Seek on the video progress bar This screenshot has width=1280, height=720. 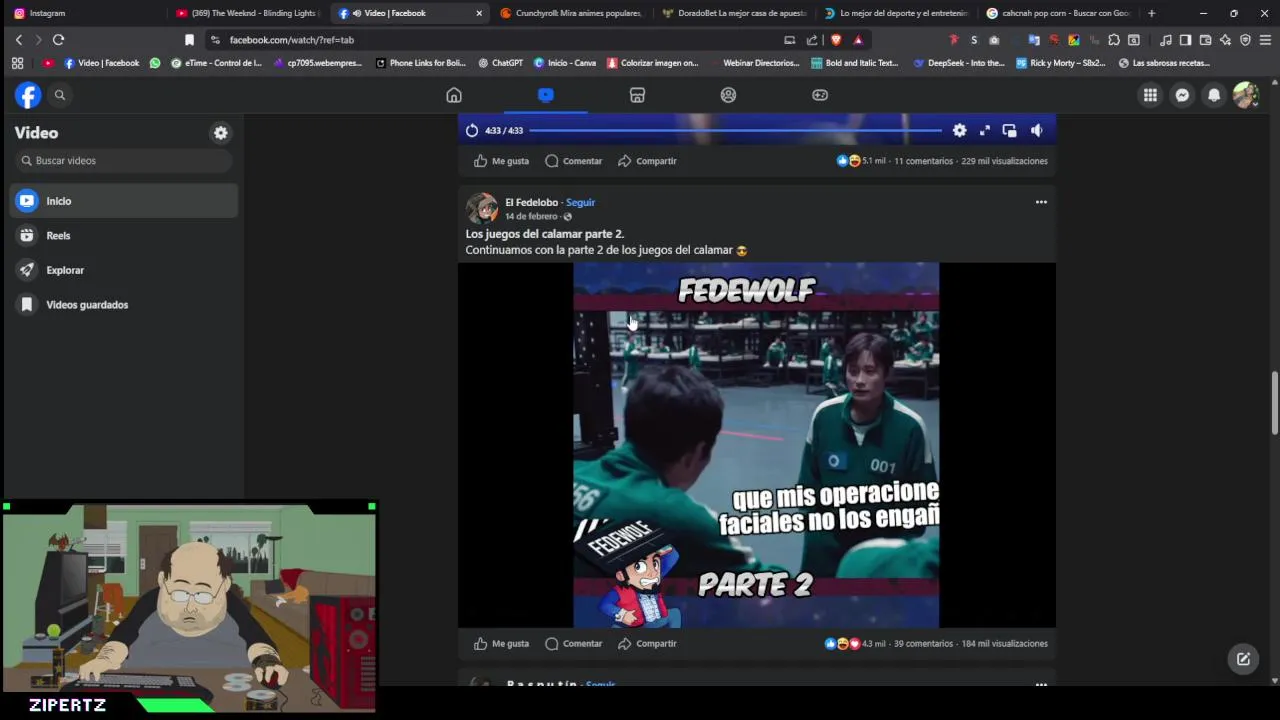pos(735,130)
